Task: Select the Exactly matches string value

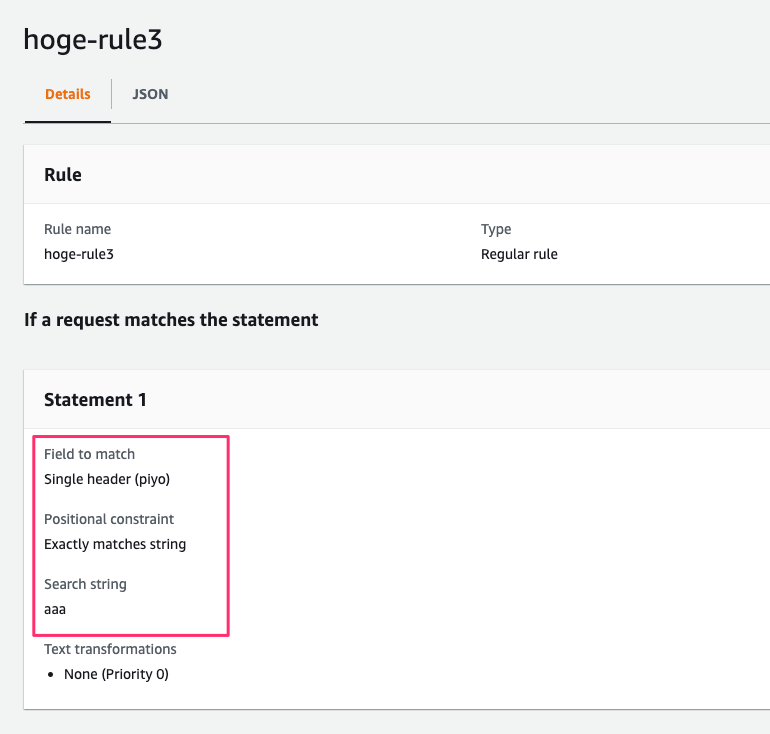Action: click(115, 544)
